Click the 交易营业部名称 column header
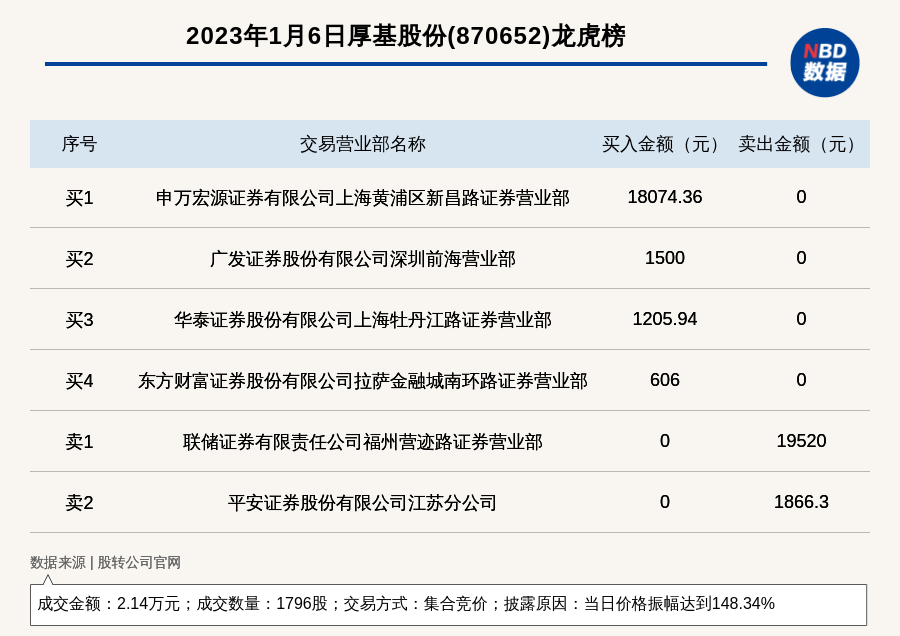 click(x=362, y=144)
